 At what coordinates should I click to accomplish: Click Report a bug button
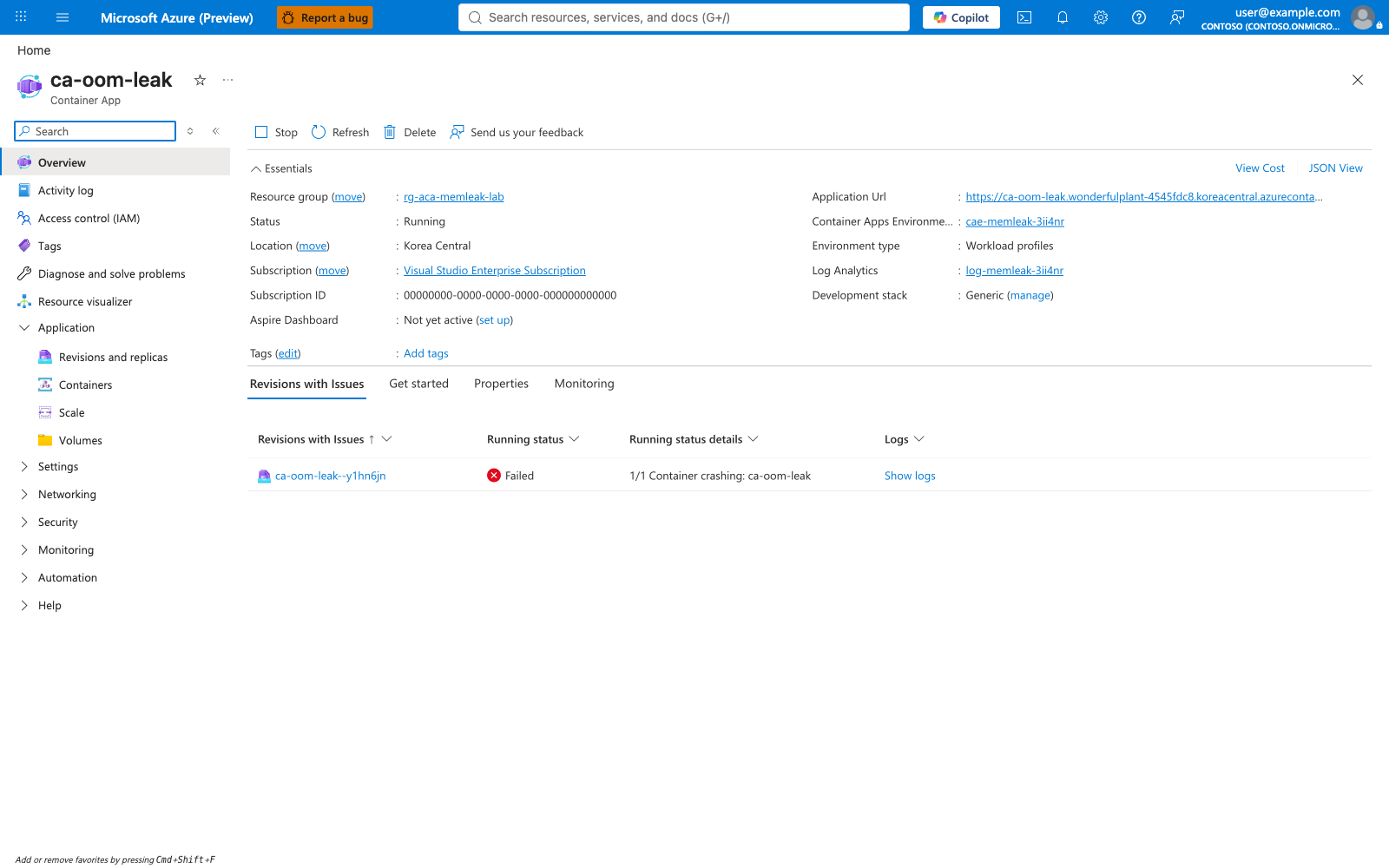click(325, 17)
